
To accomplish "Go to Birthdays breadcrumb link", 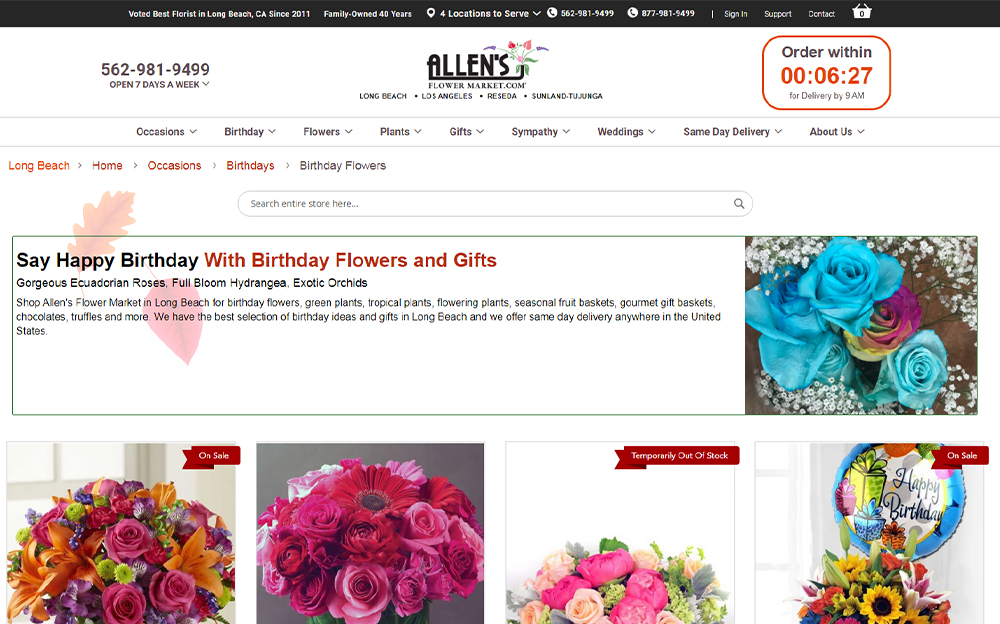I will 250,165.
